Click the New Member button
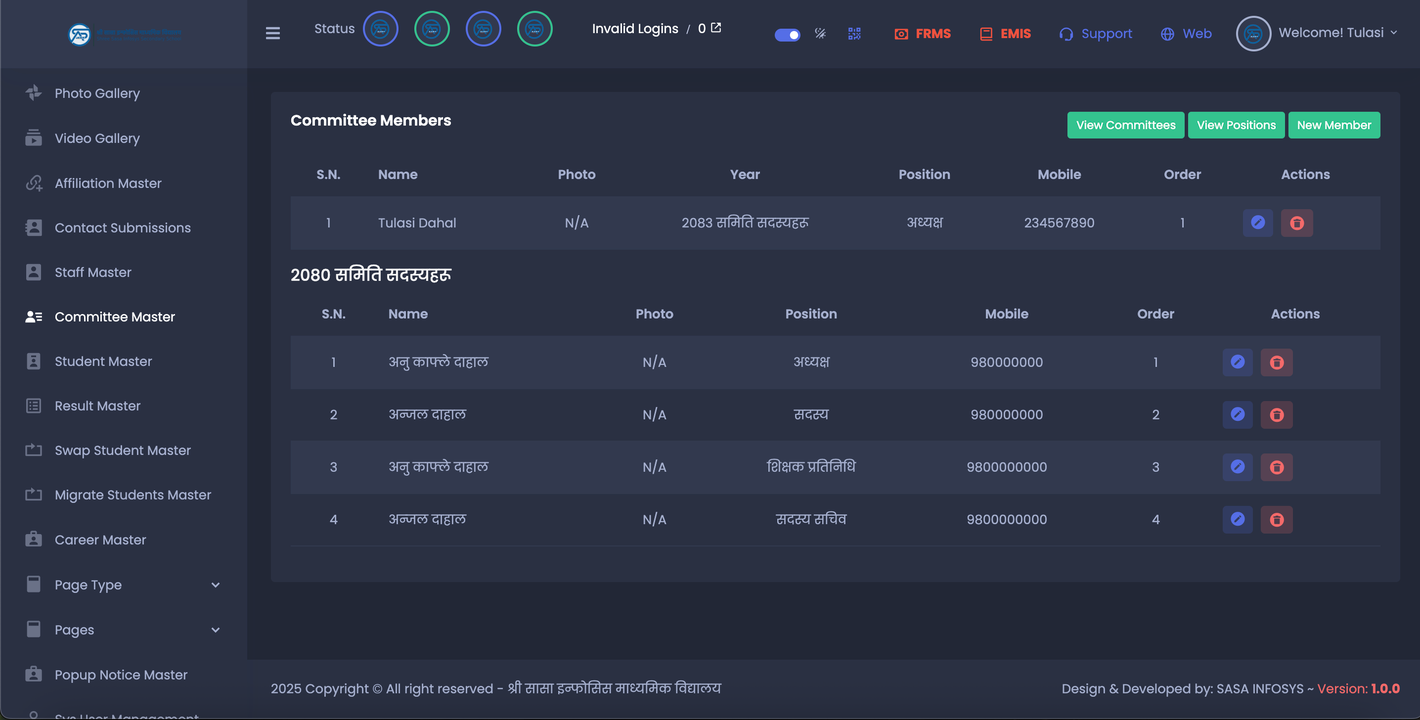 (x=1333, y=125)
